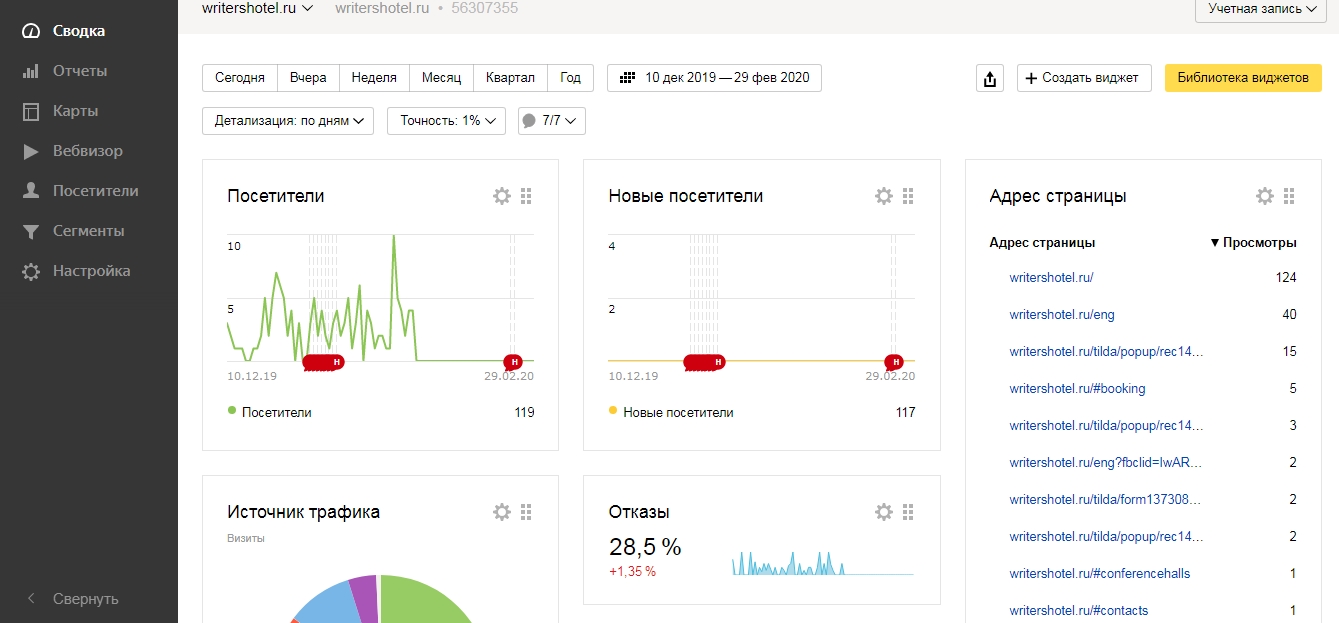
Task: Open settings gear of Адрес страницы widget
Action: pyautogui.click(x=1265, y=196)
